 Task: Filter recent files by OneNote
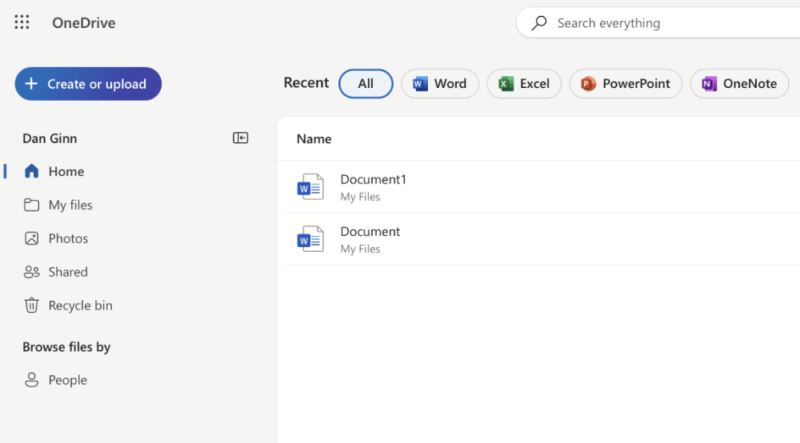[x=739, y=84]
